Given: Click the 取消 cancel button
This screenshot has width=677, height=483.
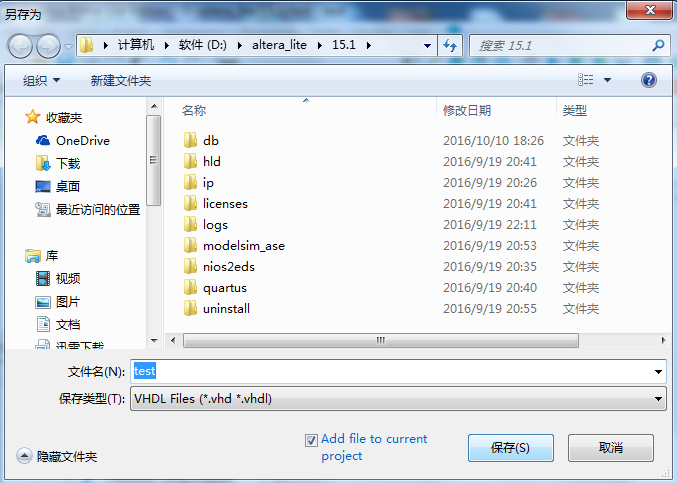Looking at the screenshot, I should [611, 448].
